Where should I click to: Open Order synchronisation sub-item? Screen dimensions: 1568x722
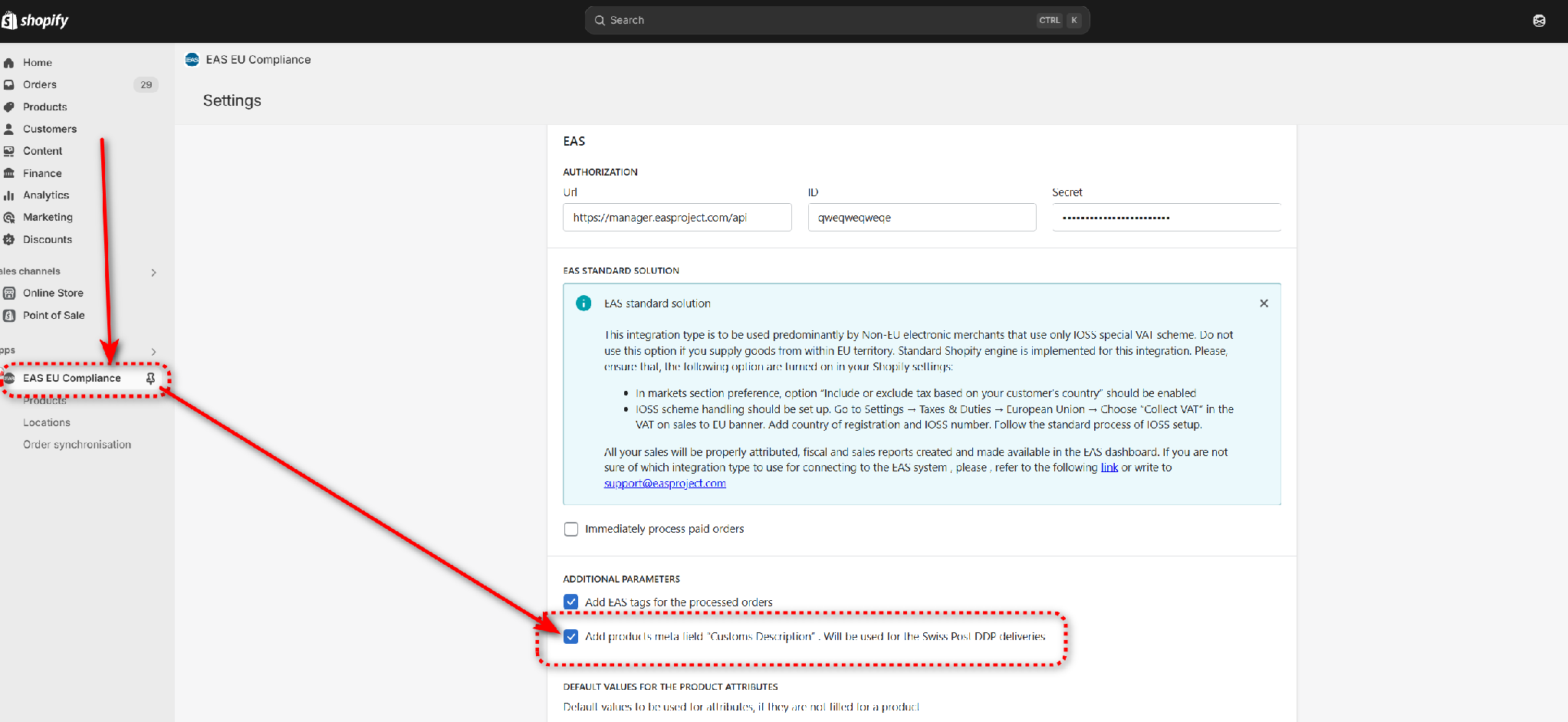[77, 445]
